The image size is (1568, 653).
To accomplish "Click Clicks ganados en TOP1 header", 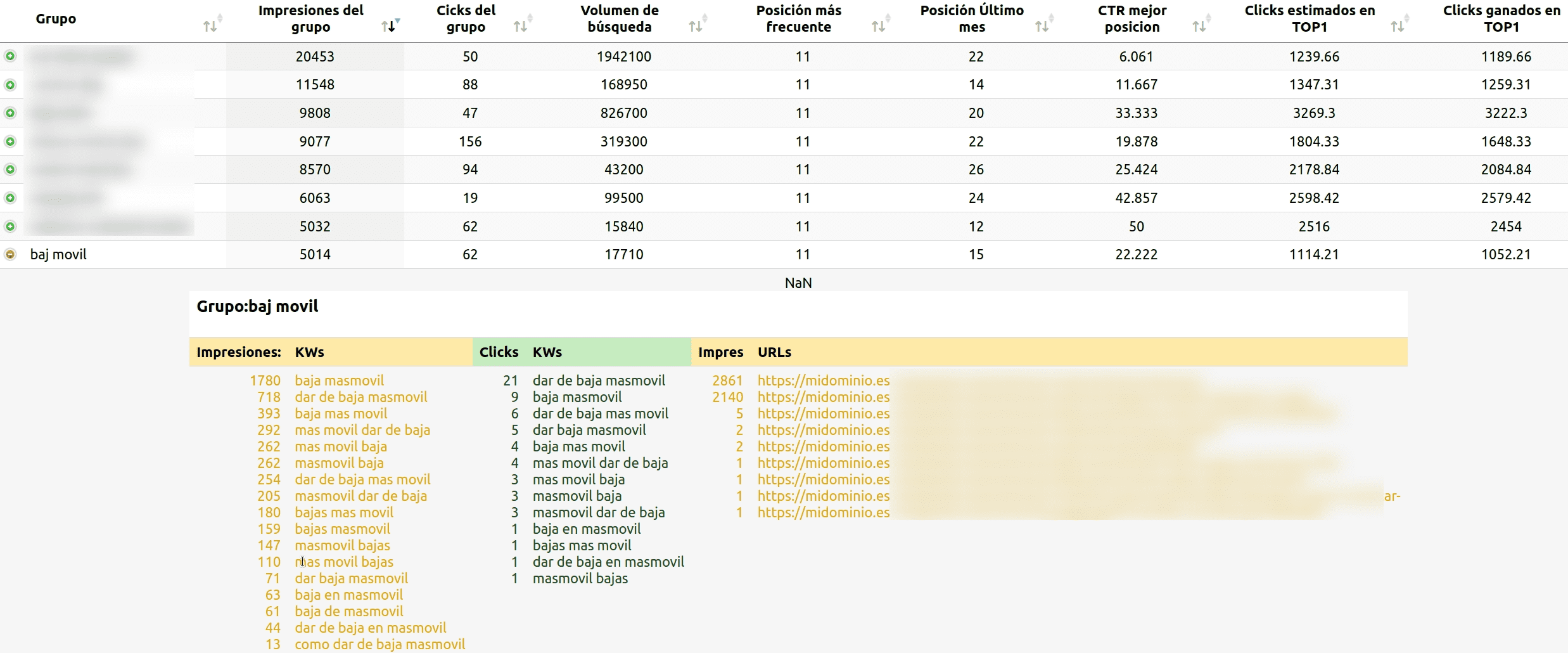I will 1501,18.
